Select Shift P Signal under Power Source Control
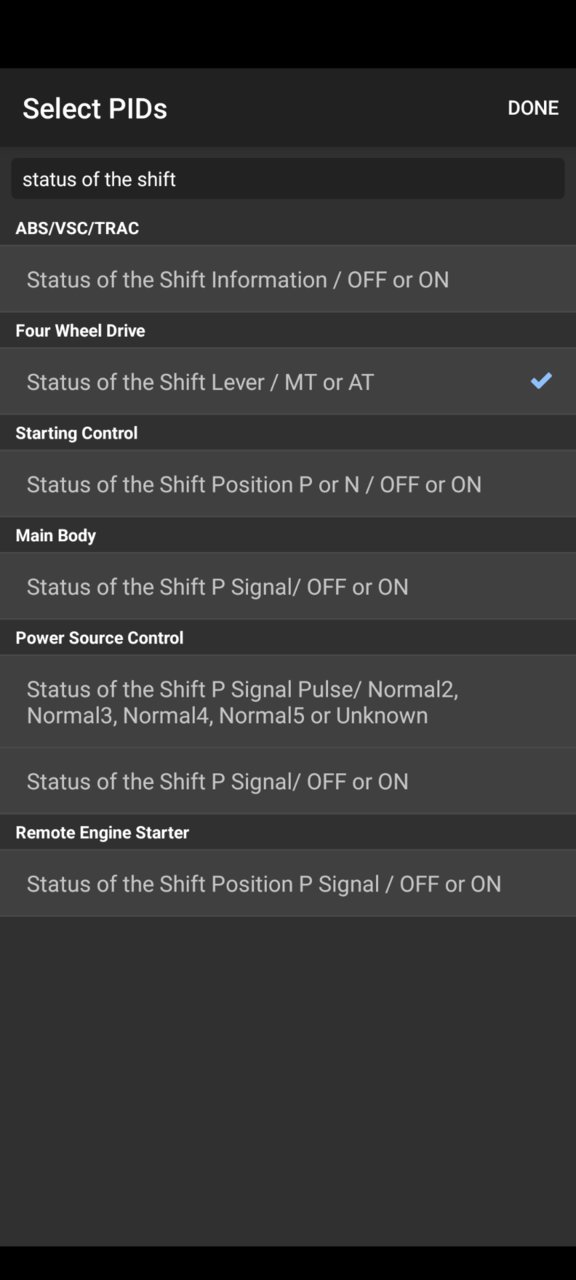Viewport: 576px width, 1280px height. (288, 781)
